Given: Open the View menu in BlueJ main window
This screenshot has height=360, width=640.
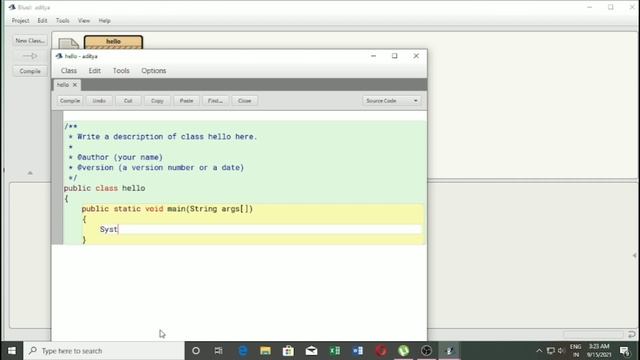Looking at the screenshot, I should pyautogui.click(x=84, y=20).
